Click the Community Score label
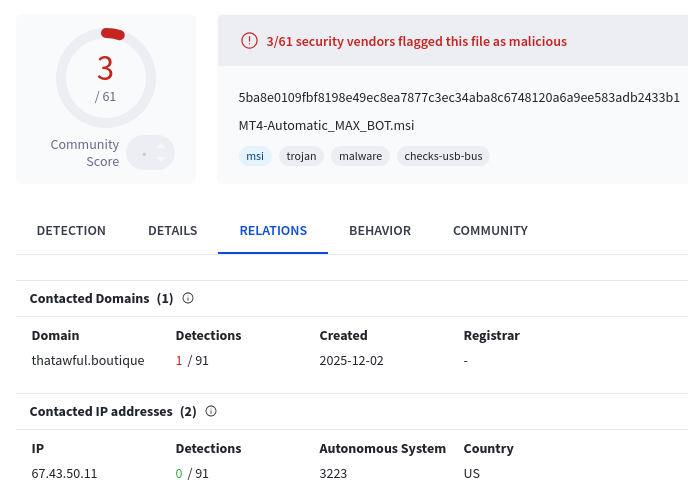The image size is (688, 485). [85, 153]
